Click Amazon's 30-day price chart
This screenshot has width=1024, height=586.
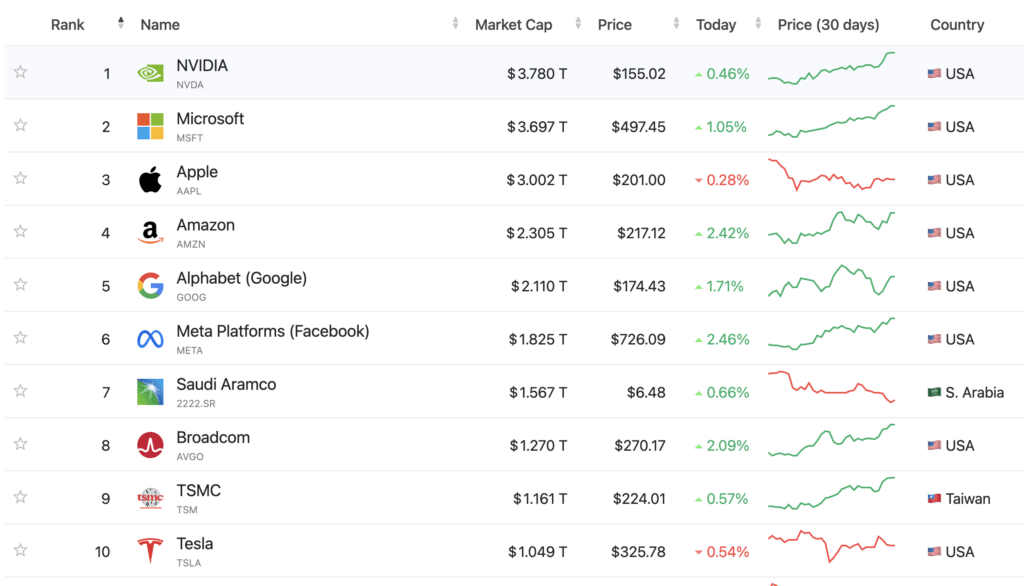pyautogui.click(x=829, y=232)
